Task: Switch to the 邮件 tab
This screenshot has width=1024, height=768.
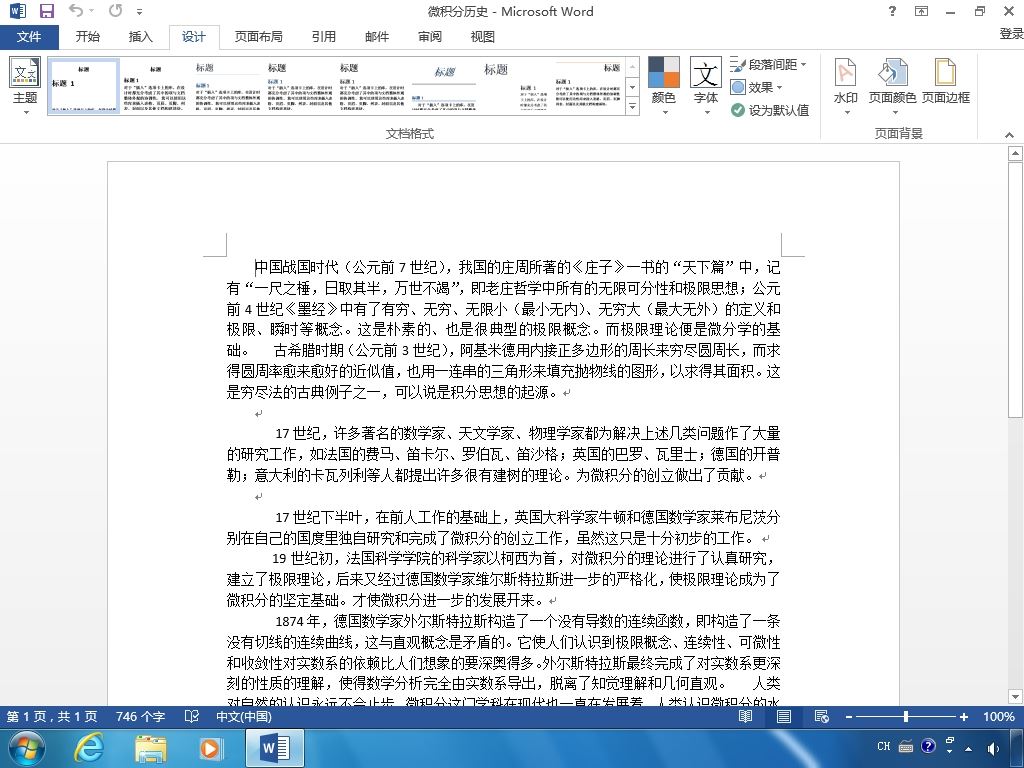Action: click(x=377, y=37)
